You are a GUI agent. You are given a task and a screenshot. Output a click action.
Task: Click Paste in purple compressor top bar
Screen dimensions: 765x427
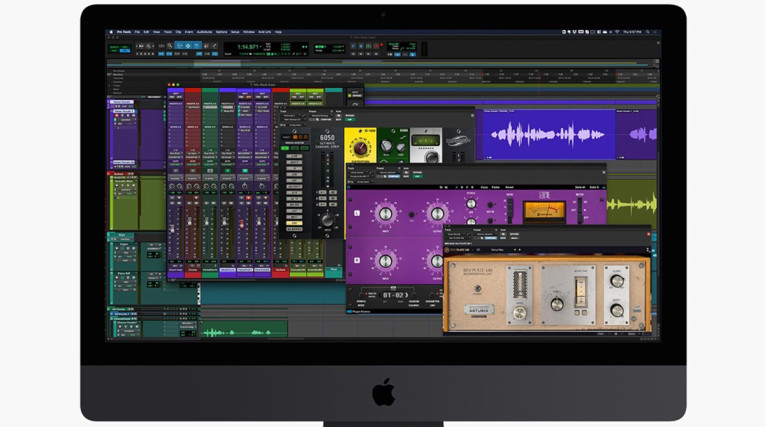pyautogui.click(x=496, y=187)
